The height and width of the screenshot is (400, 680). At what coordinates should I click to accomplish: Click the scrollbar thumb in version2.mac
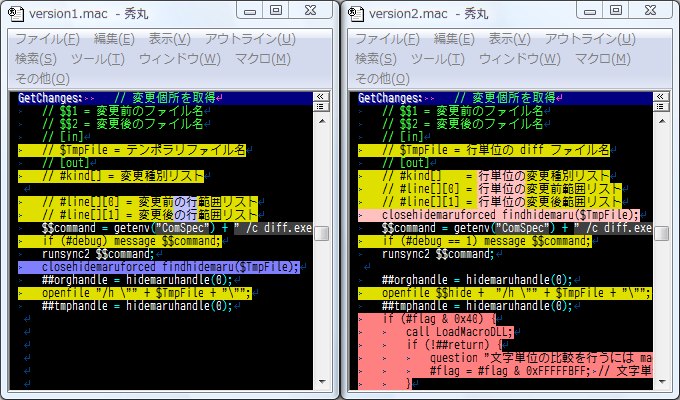pos(662,233)
